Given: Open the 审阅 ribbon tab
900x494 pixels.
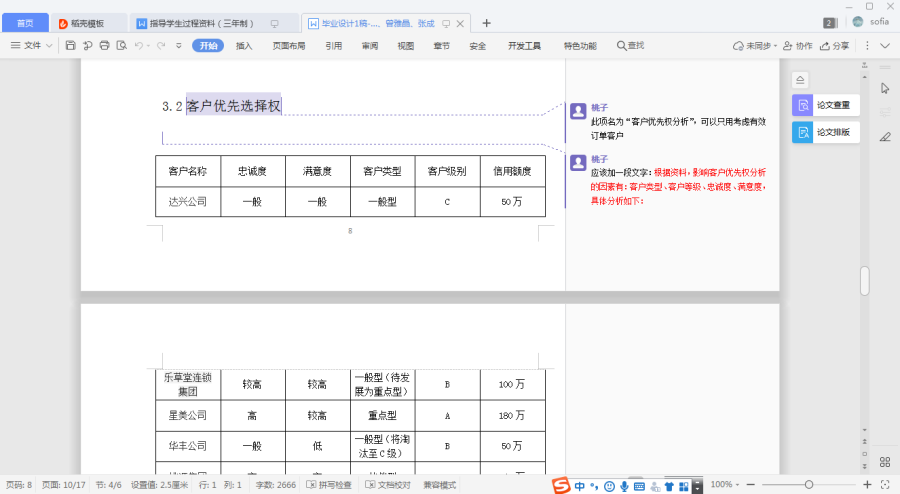Looking at the screenshot, I should pos(370,46).
